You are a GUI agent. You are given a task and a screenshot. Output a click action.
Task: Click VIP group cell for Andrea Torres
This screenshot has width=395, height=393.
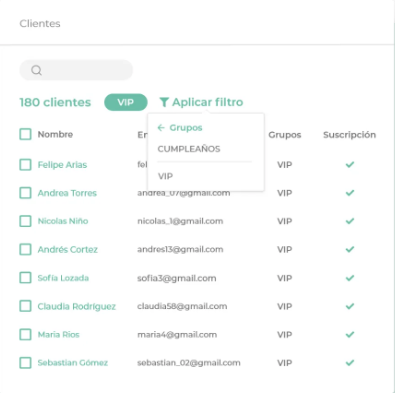point(284,193)
